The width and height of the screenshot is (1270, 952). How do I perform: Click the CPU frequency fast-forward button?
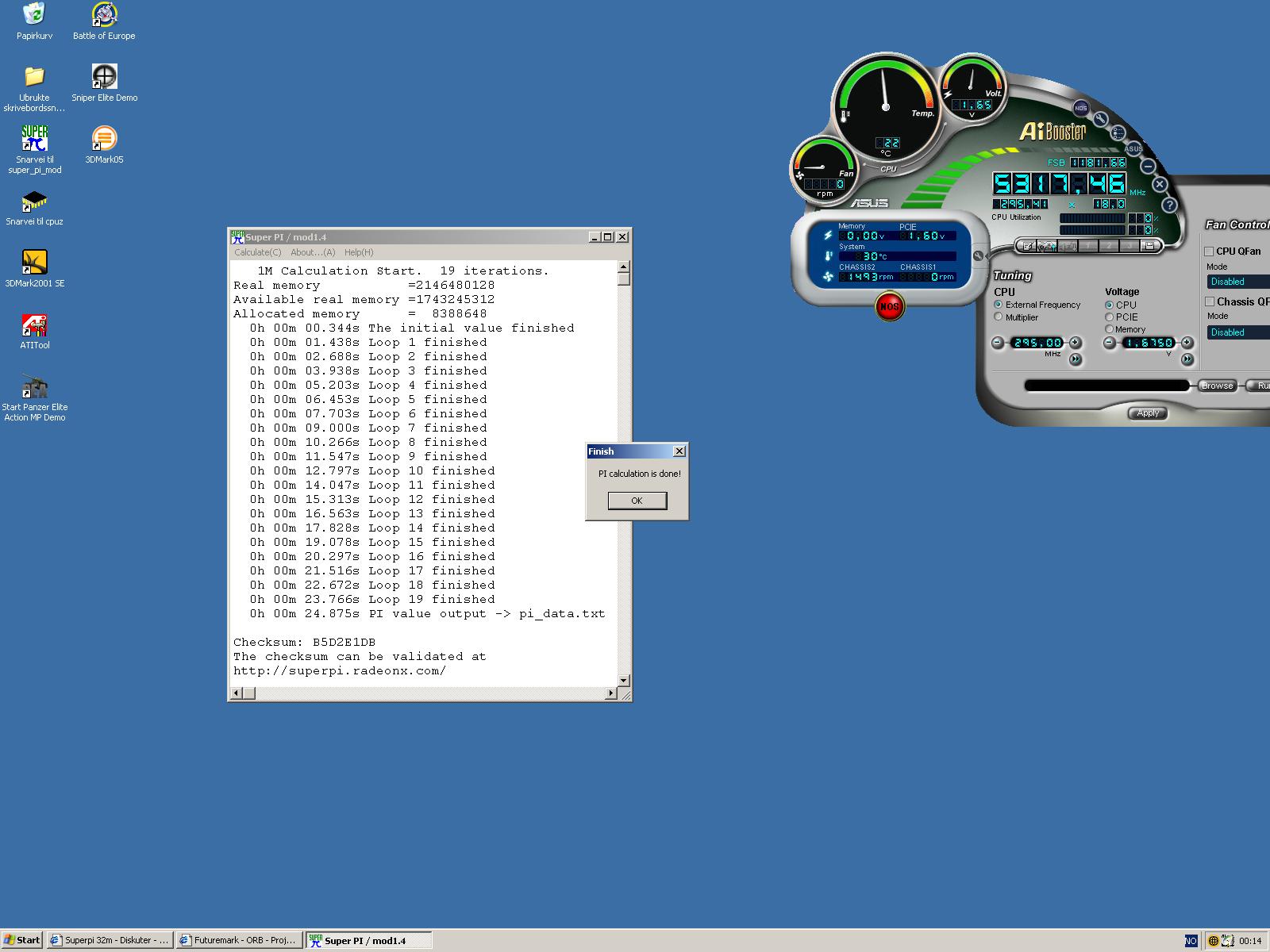click(x=1076, y=359)
